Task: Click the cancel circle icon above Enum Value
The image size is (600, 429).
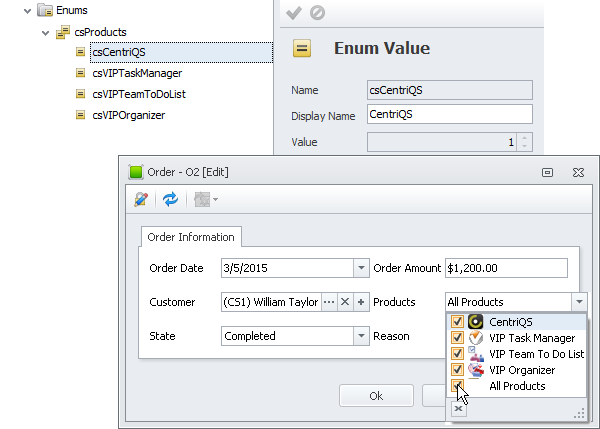Action: pyautogui.click(x=317, y=13)
